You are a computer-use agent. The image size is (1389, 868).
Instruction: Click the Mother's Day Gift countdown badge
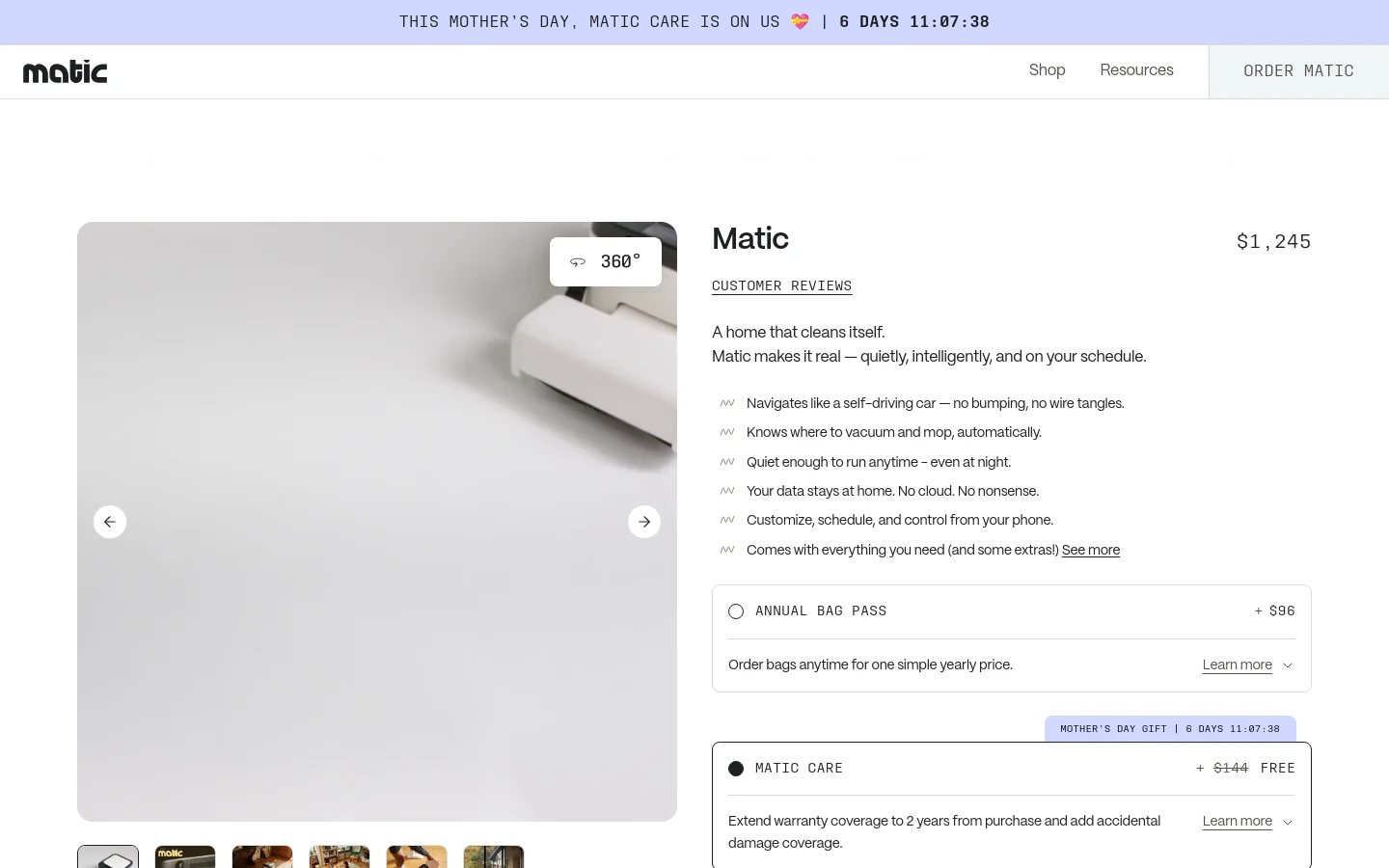point(1170,729)
